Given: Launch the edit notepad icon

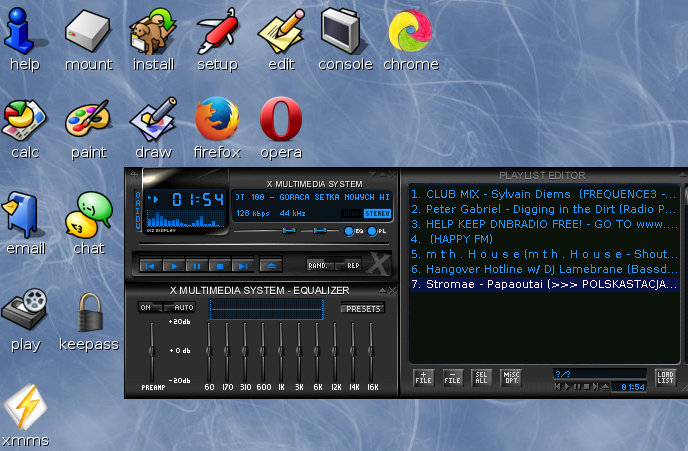Looking at the screenshot, I should (281, 39).
